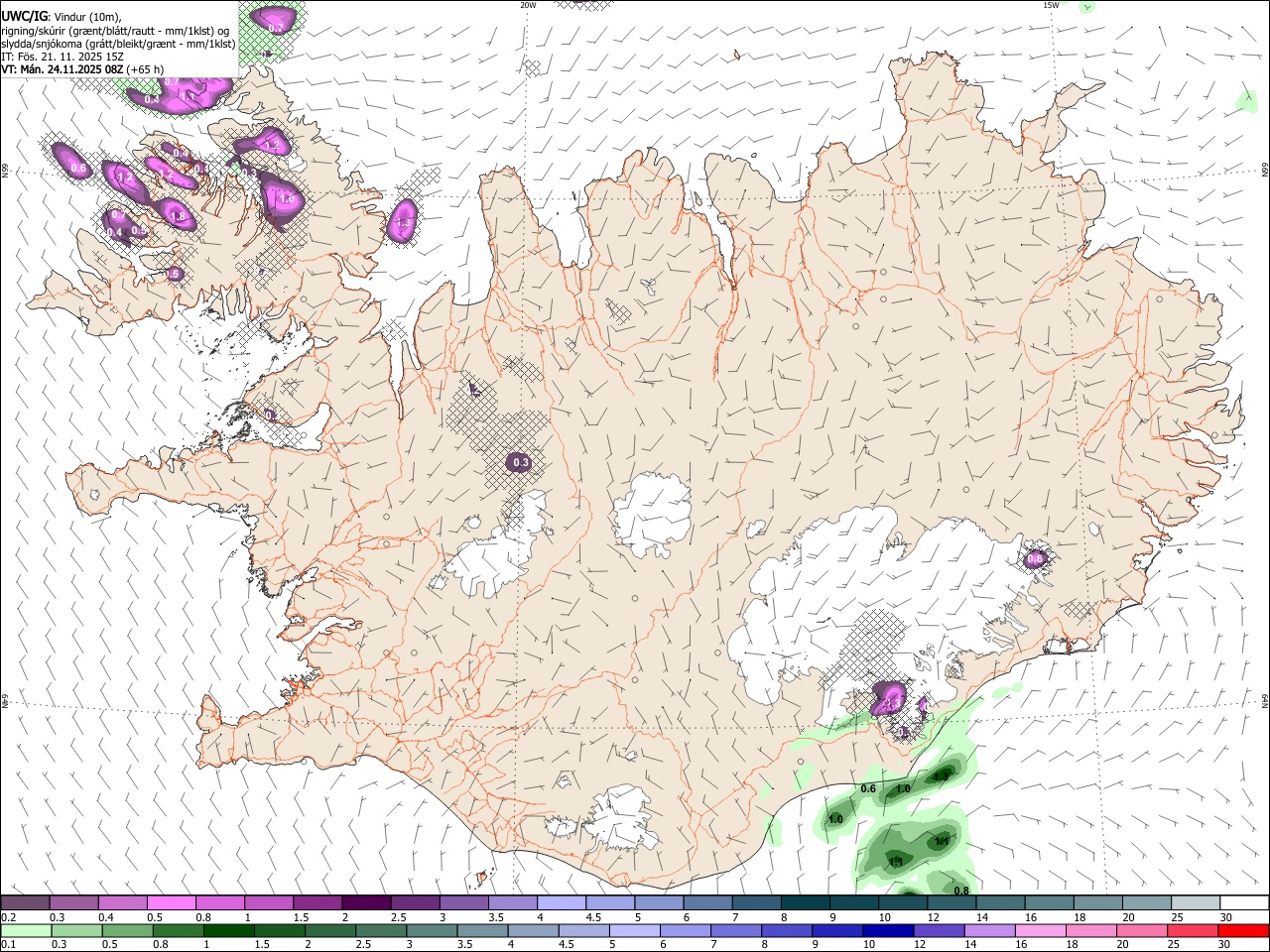The image size is (1270, 952).
Task: Select the light pink 16–18 rain scale swatch
Action: pyautogui.click(x=1041, y=931)
